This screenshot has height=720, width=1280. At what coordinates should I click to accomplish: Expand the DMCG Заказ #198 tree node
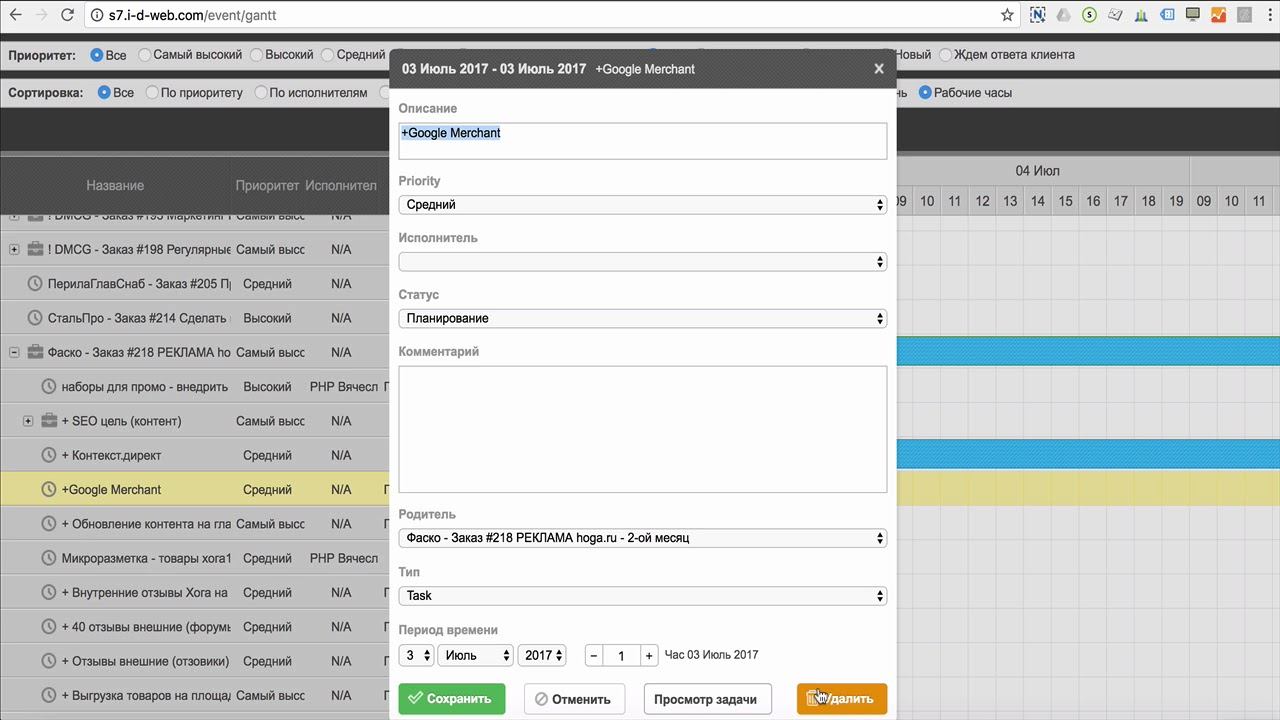point(14,249)
